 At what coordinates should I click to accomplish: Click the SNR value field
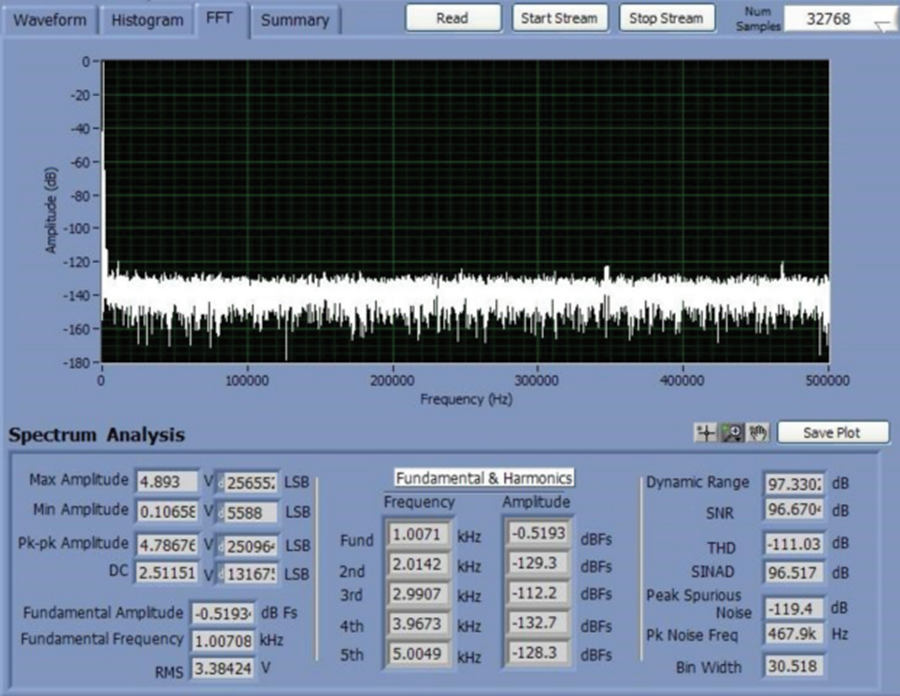pyautogui.click(x=794, y=510)
